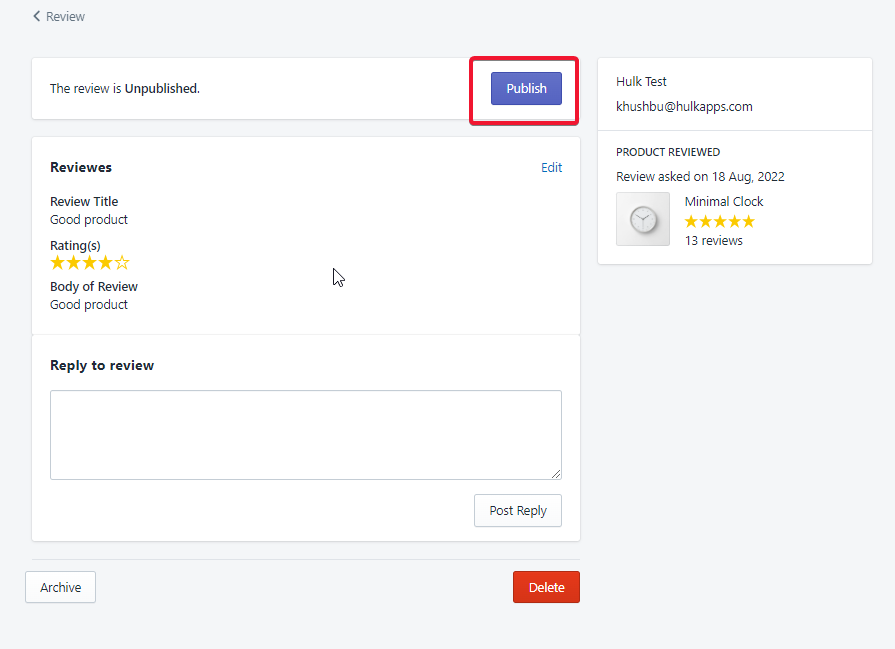Archive this review
Image resolution: width=895 pixels, height=649 pixels.
click(60, 587)
